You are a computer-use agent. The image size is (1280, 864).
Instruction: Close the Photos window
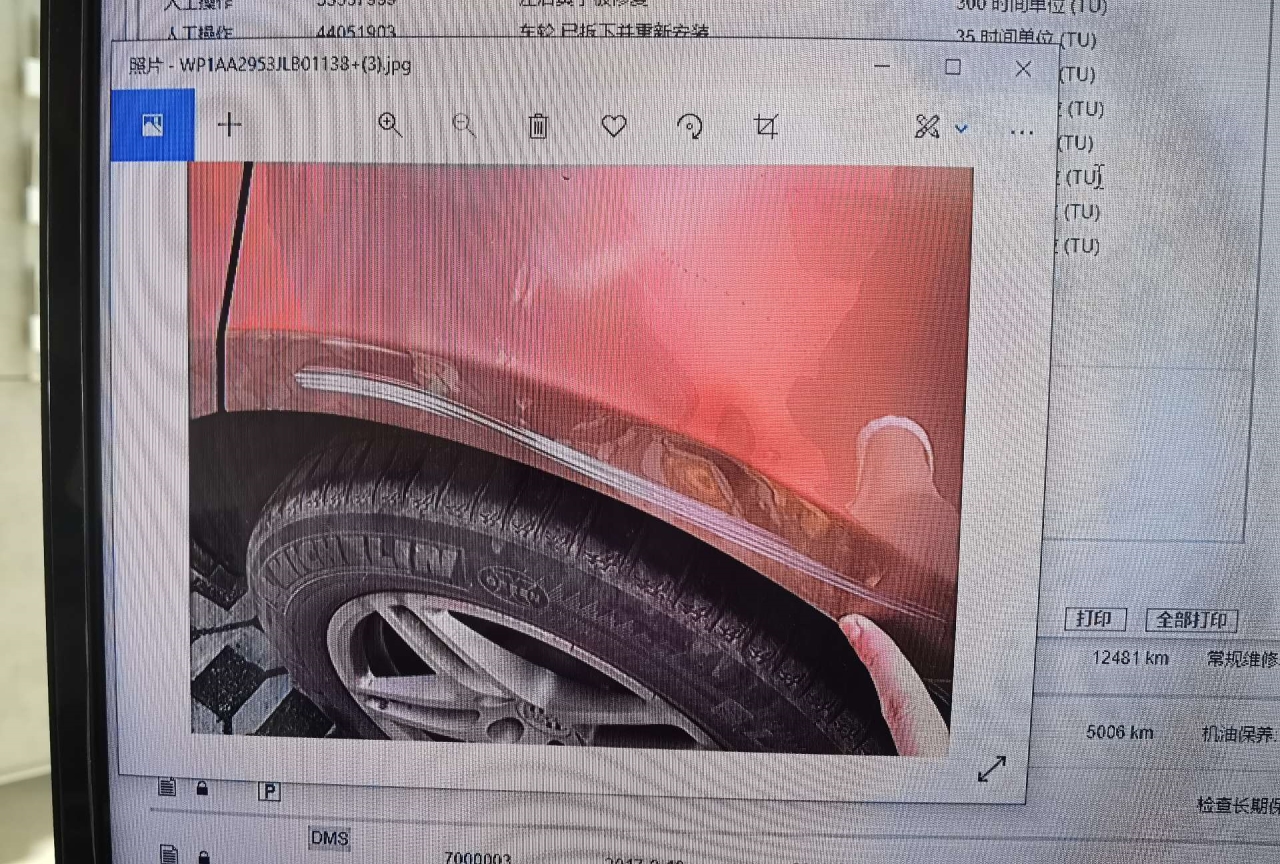coord(1023,69)
